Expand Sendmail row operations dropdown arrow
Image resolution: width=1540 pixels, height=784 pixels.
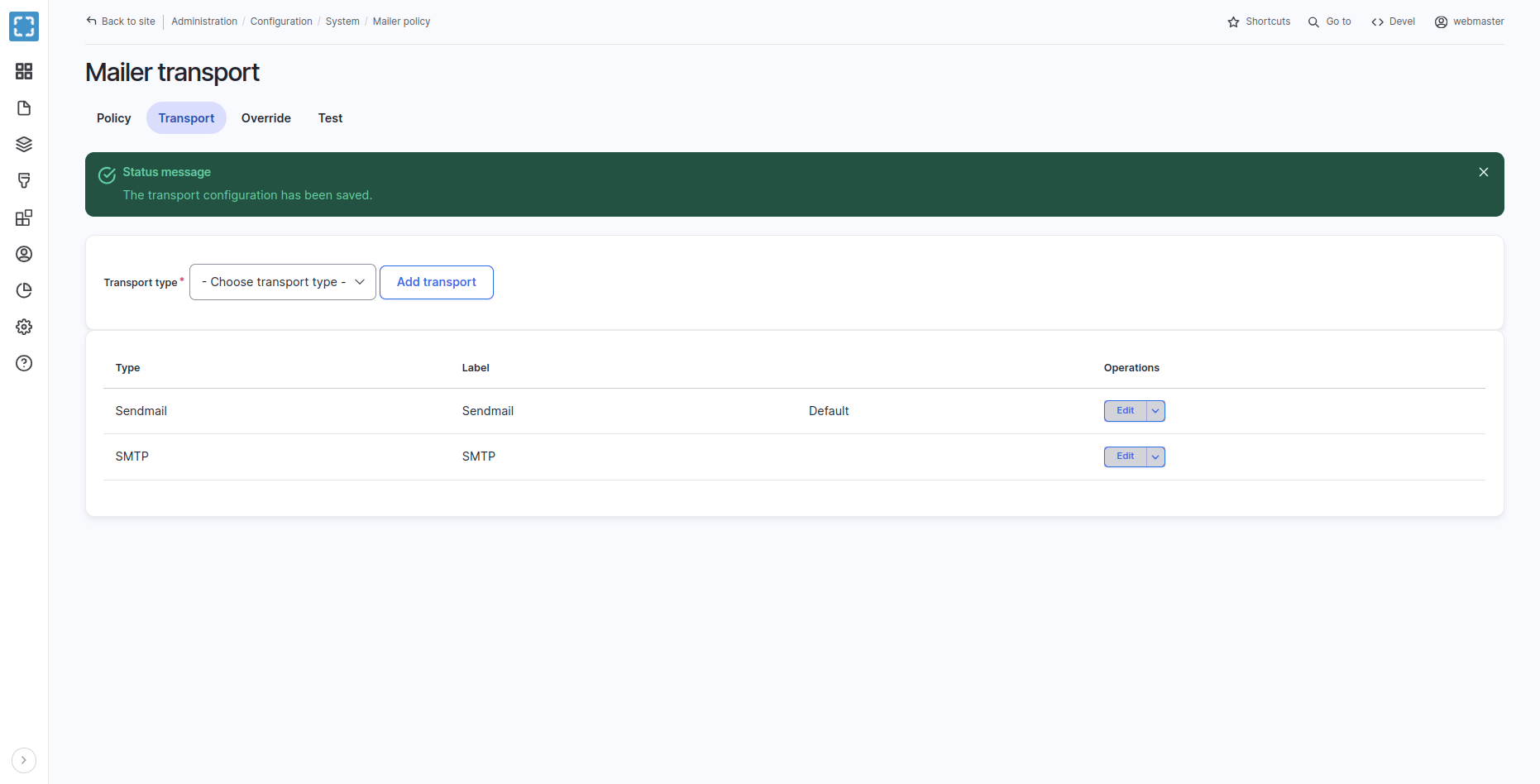(x=1155, y=411)
